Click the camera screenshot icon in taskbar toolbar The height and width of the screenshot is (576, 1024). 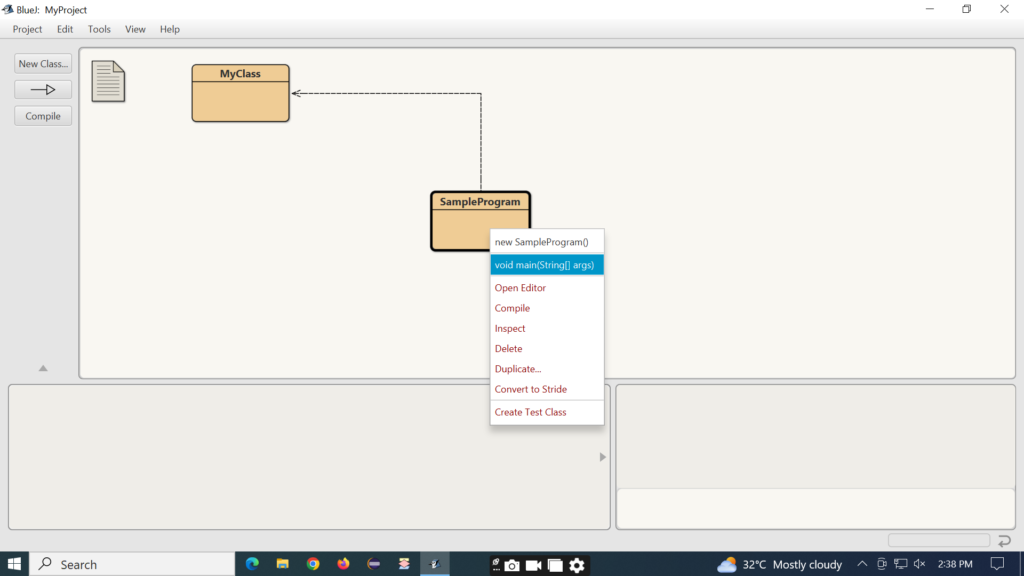(x=512, y=564)
